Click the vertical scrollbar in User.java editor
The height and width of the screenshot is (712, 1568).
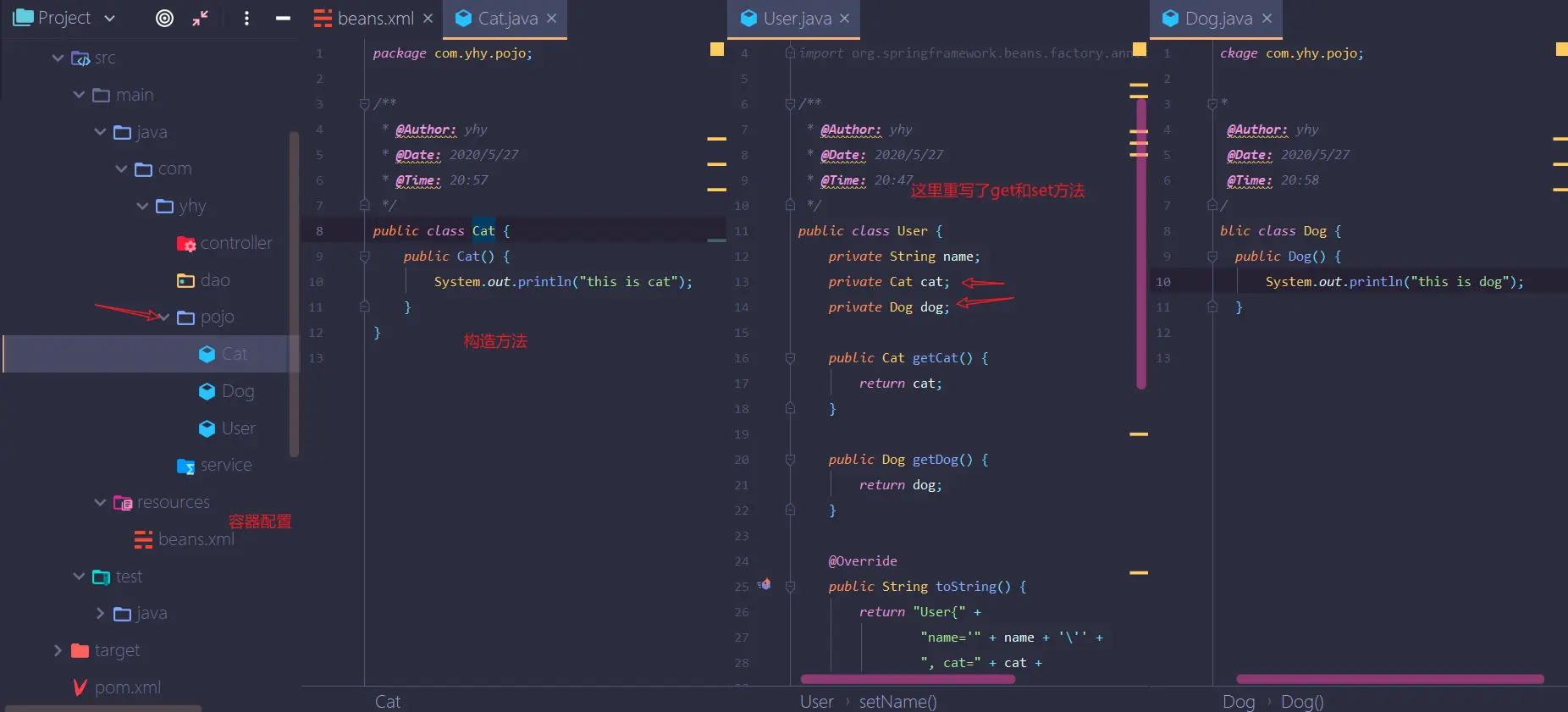pyautogui.click(x=1141, y=244)
